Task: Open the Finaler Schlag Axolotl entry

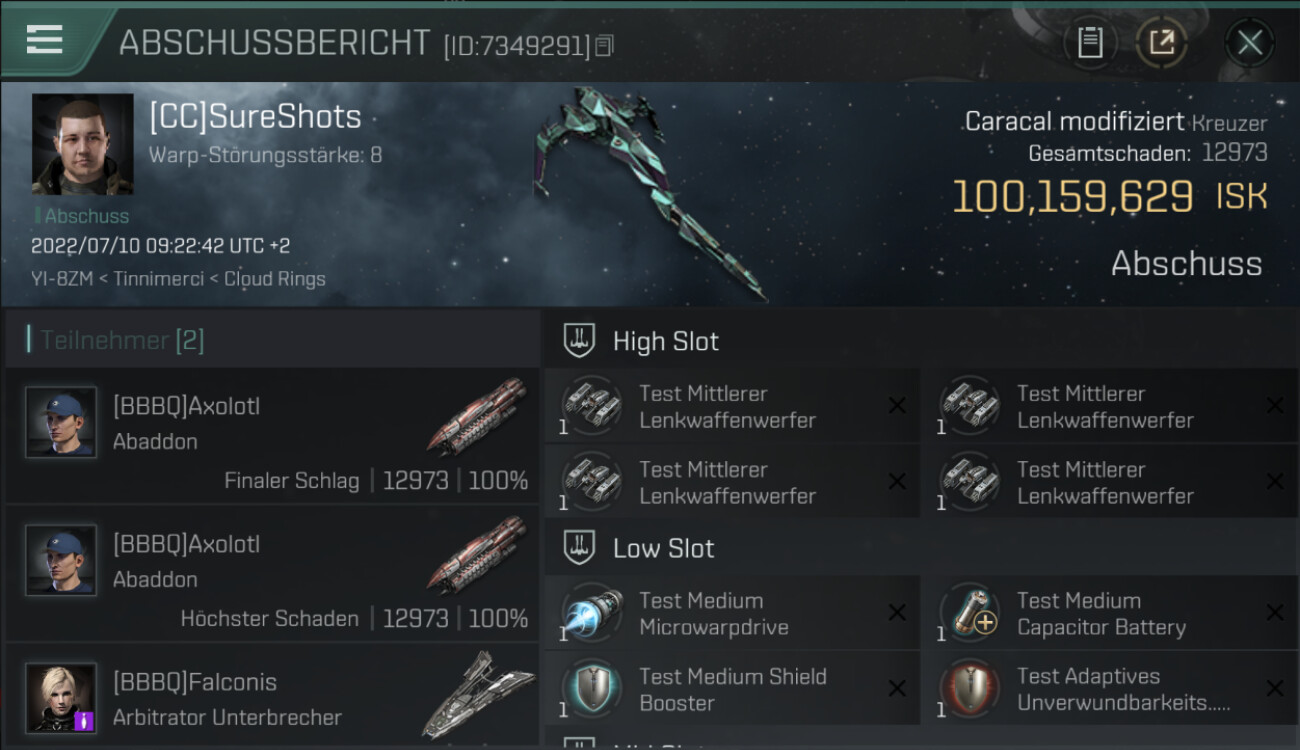Action: pos(272,436)
